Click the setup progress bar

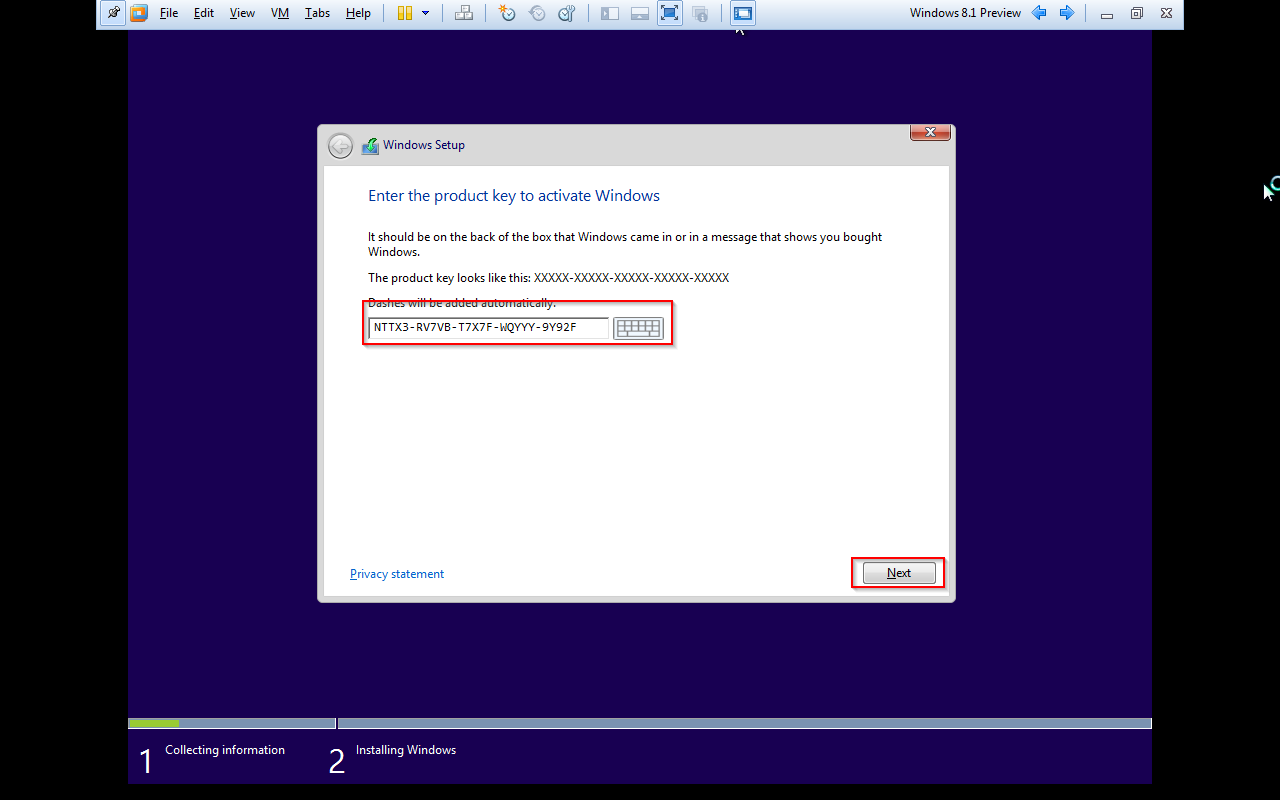640,723
